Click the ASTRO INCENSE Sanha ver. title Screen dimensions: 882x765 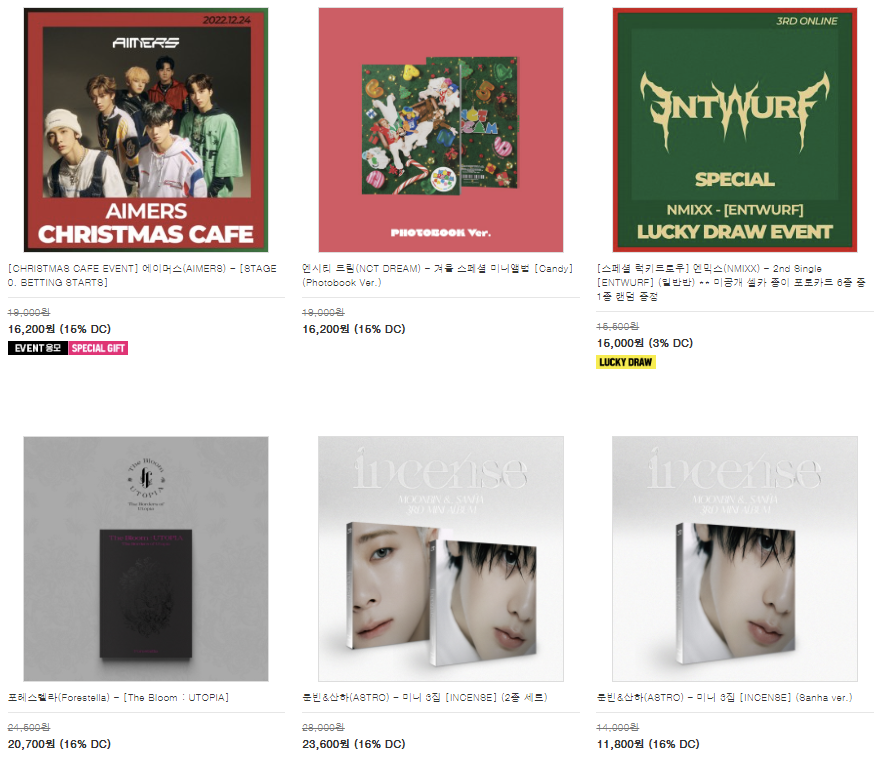pyautogui.click(x=724, y=698)
